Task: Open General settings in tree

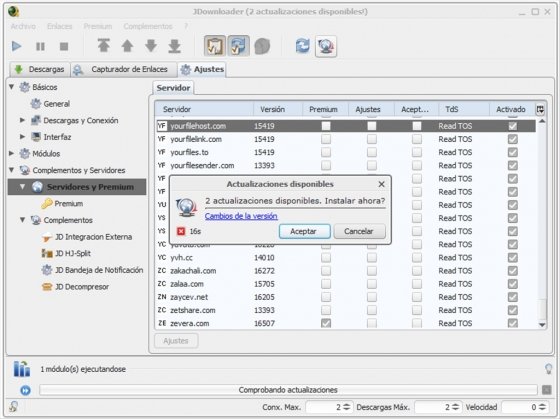Action: [50, 104]
